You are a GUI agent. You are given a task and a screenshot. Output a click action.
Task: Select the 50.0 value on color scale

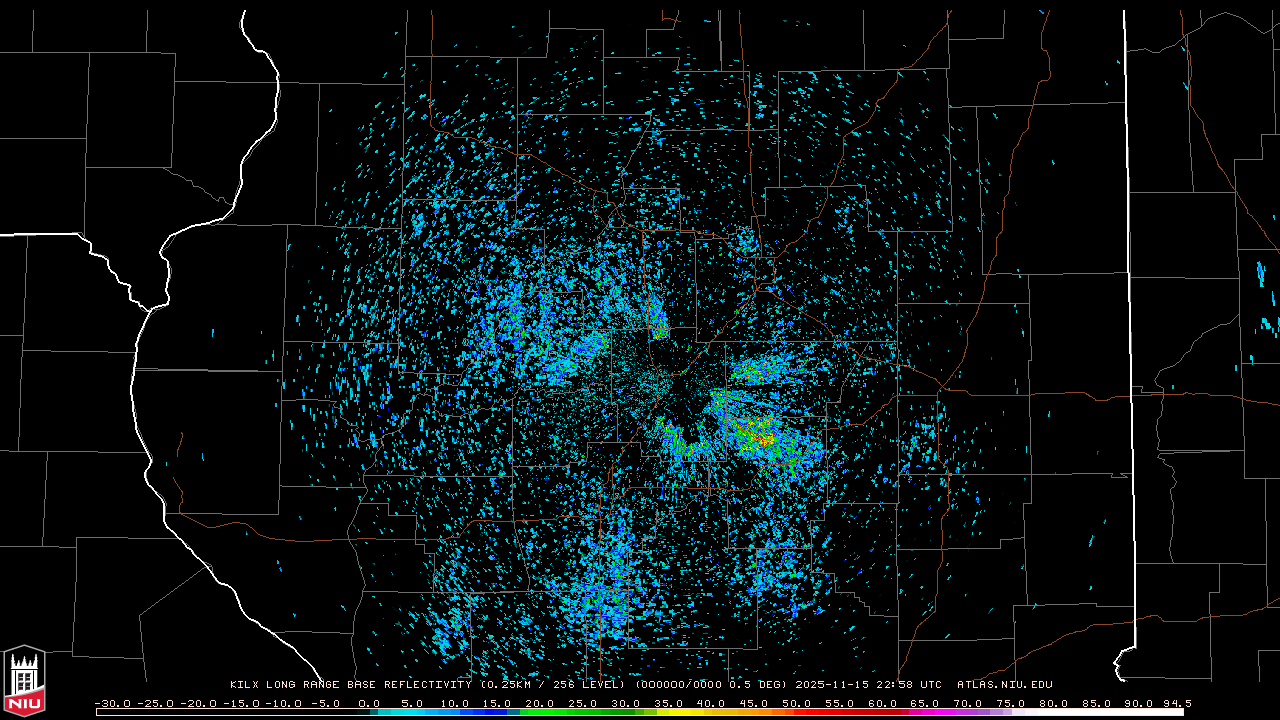(796, 703)
